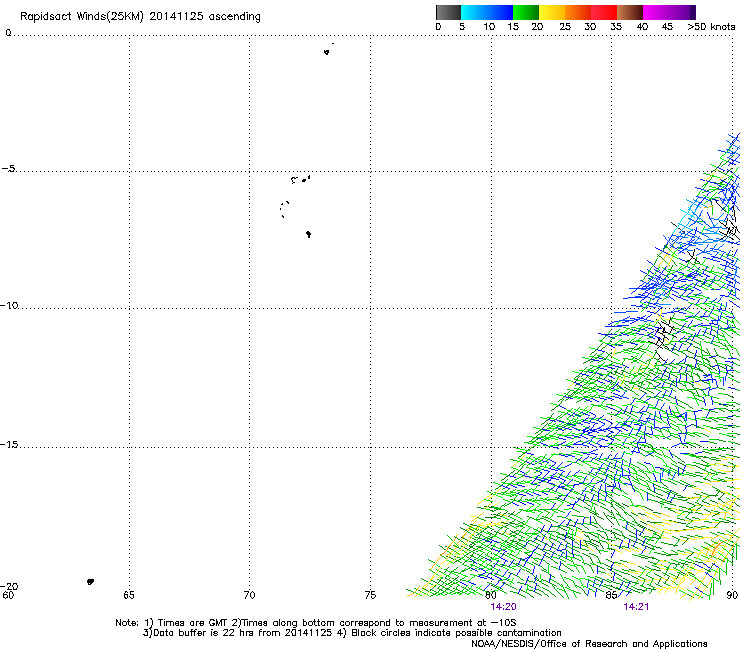This screenshot has height=650, width=740.
Task: Click the dashed atoll outline near 6.5S 71.5E
Action: coord(284,209)
